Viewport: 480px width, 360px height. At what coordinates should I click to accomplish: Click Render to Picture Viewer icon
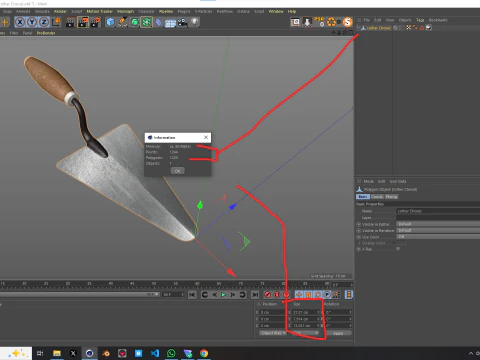[x=83, y=22]
